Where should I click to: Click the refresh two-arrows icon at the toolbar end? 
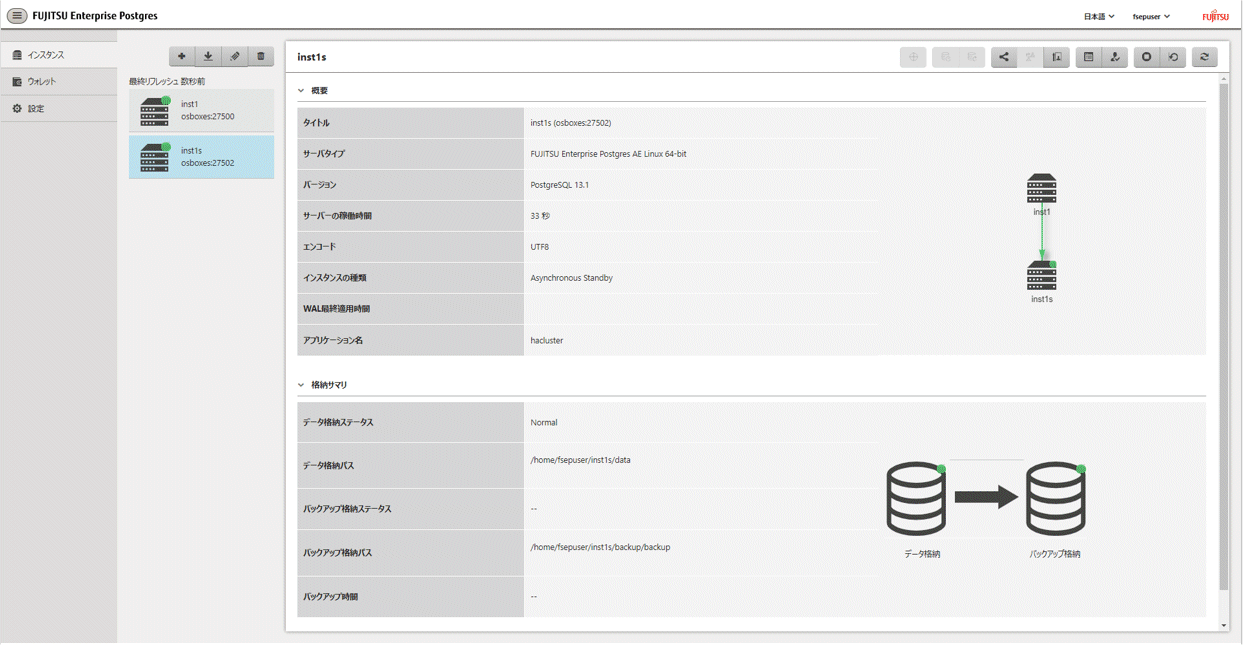coord(1205,57)
